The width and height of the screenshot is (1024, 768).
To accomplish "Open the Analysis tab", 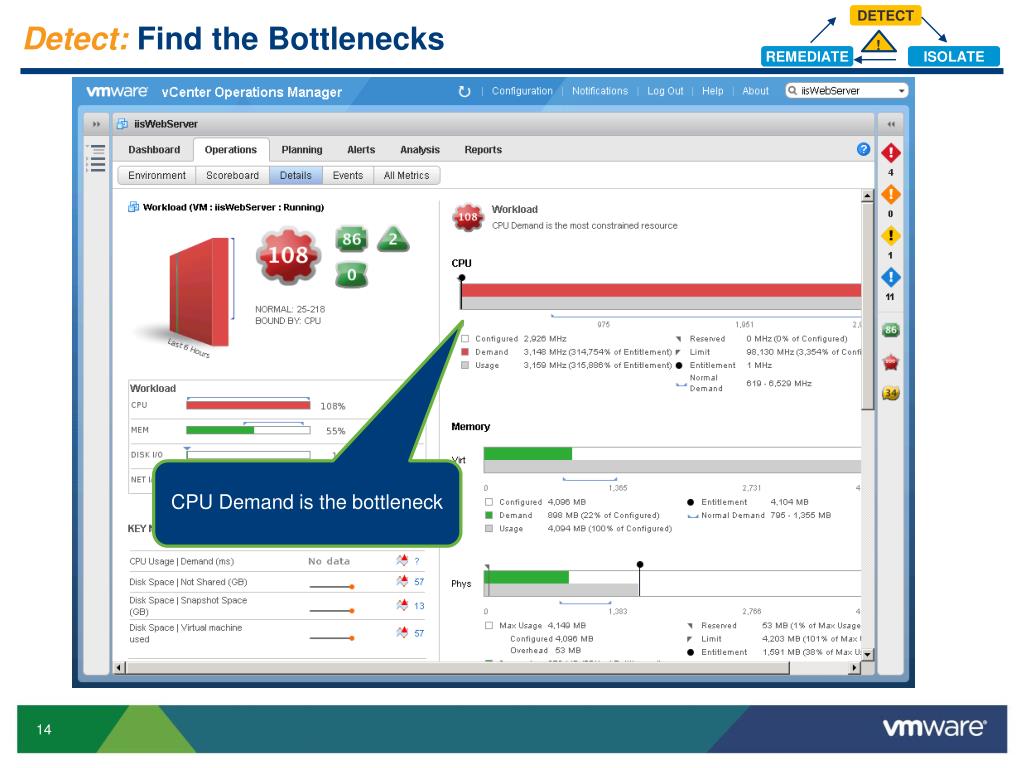I will point(420,150).
